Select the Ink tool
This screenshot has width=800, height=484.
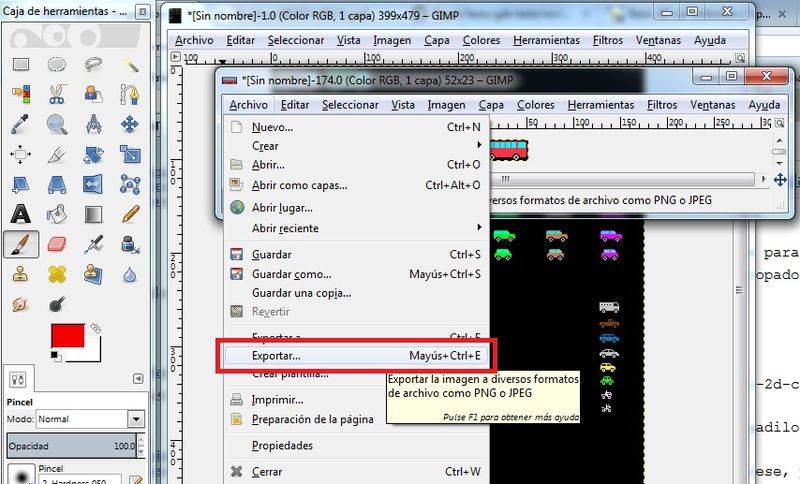coord(130,244)
